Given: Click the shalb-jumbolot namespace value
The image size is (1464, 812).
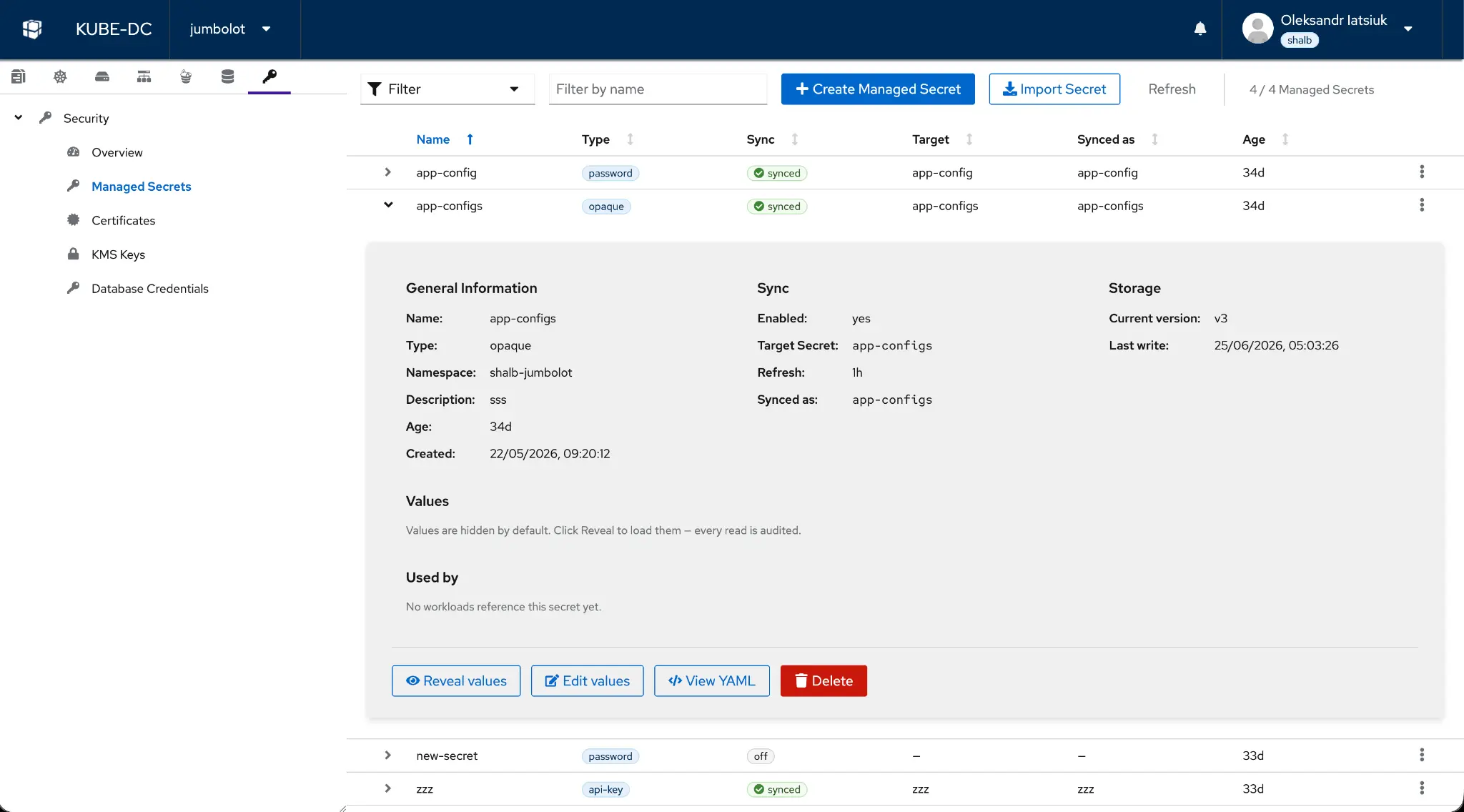Looking at the screenshot, I should (530, 372).
